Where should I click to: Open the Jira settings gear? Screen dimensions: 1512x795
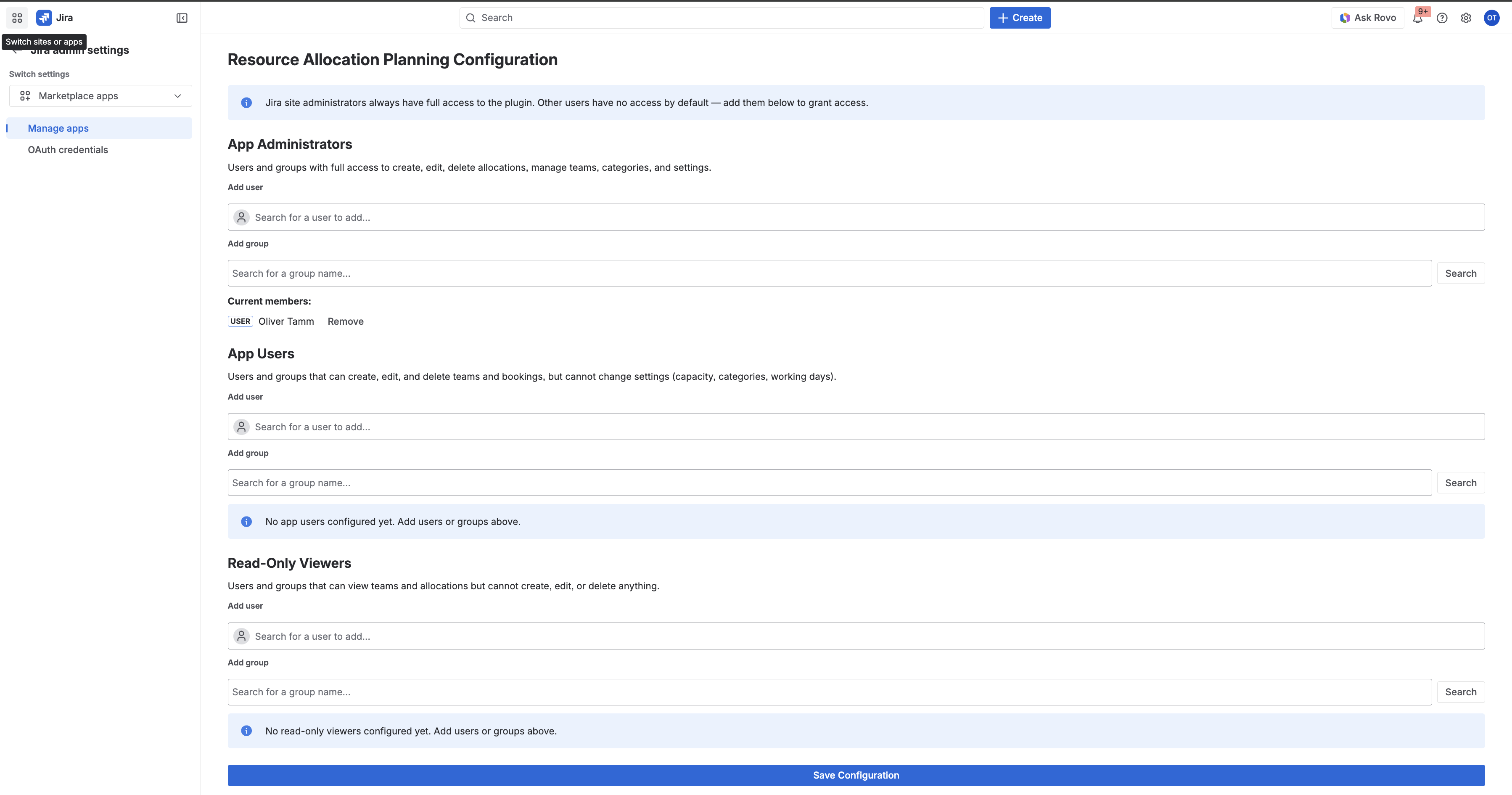pos(1466,18)
